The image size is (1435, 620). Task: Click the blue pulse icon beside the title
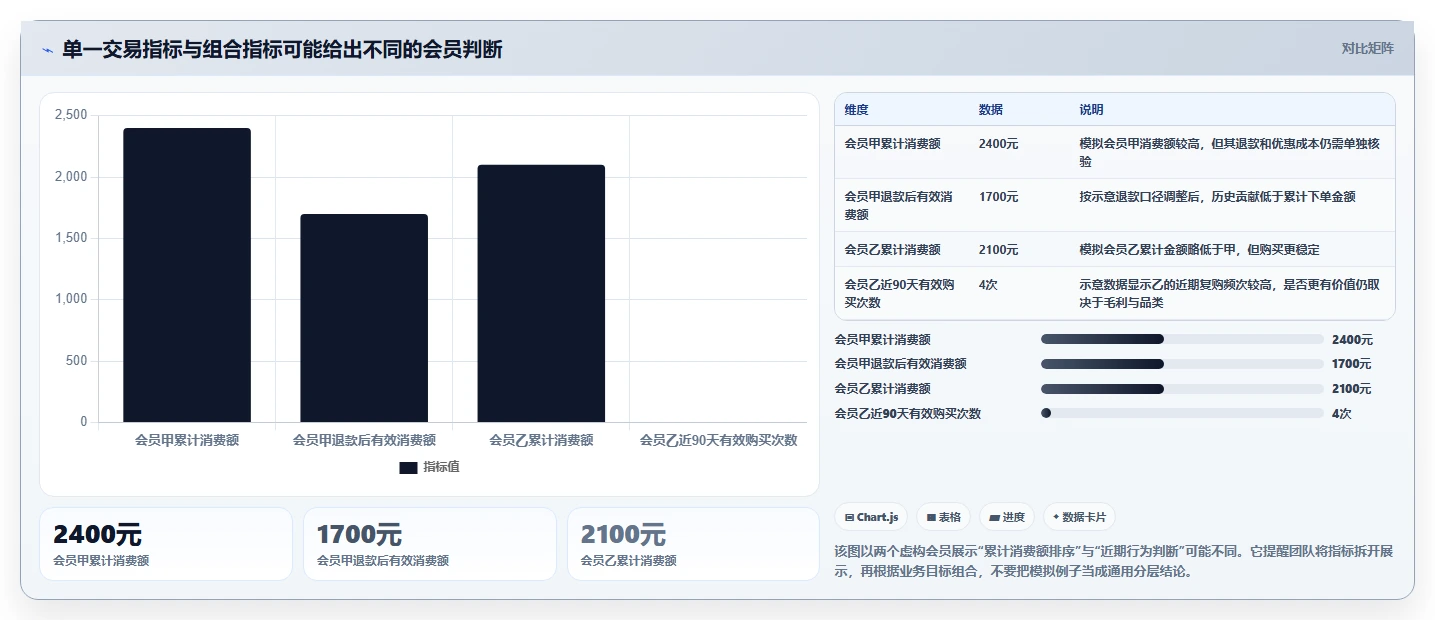click(47, 50)
